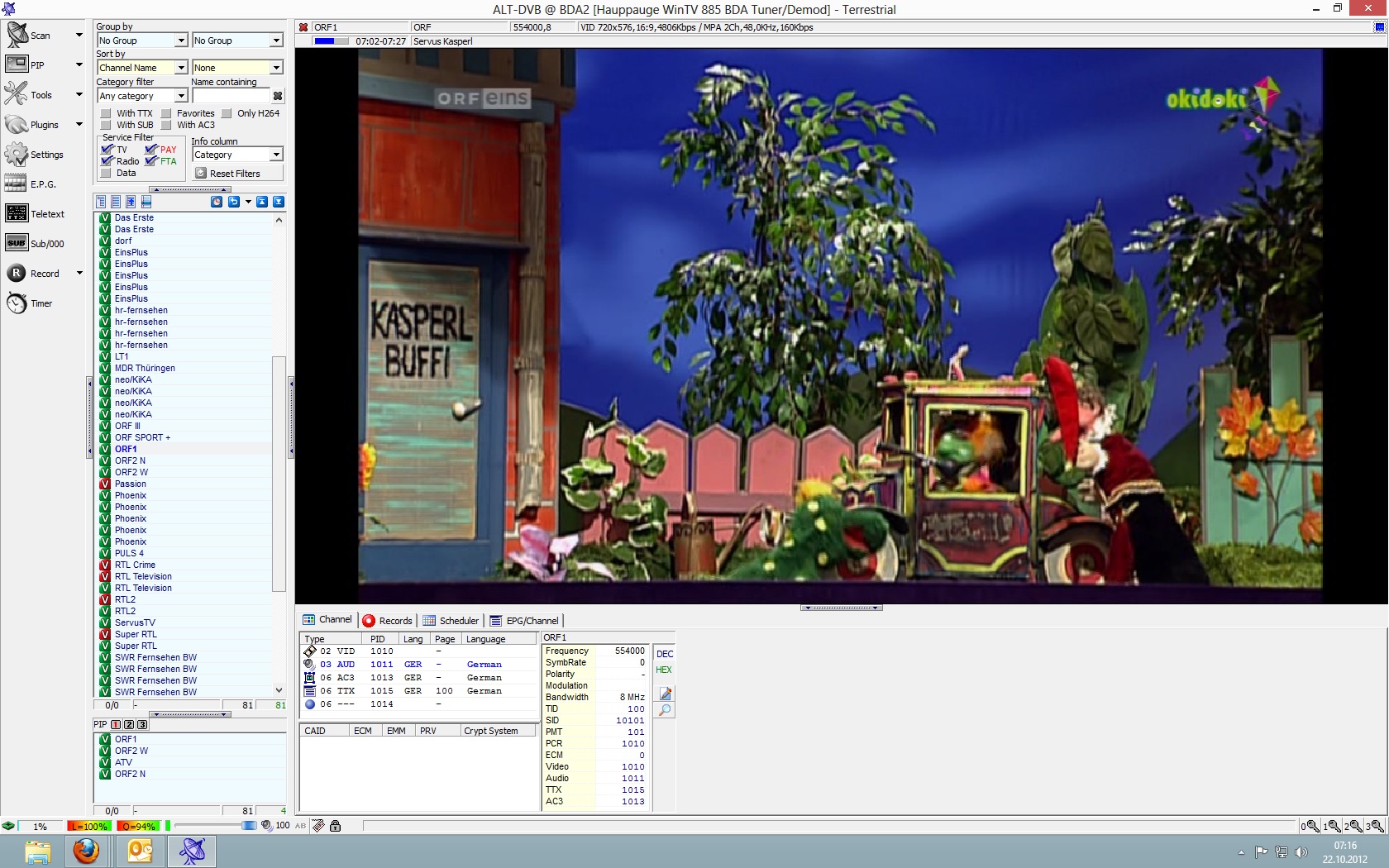Open the Timer tool
The image size is (1389, 868).
tap(17, 303)
